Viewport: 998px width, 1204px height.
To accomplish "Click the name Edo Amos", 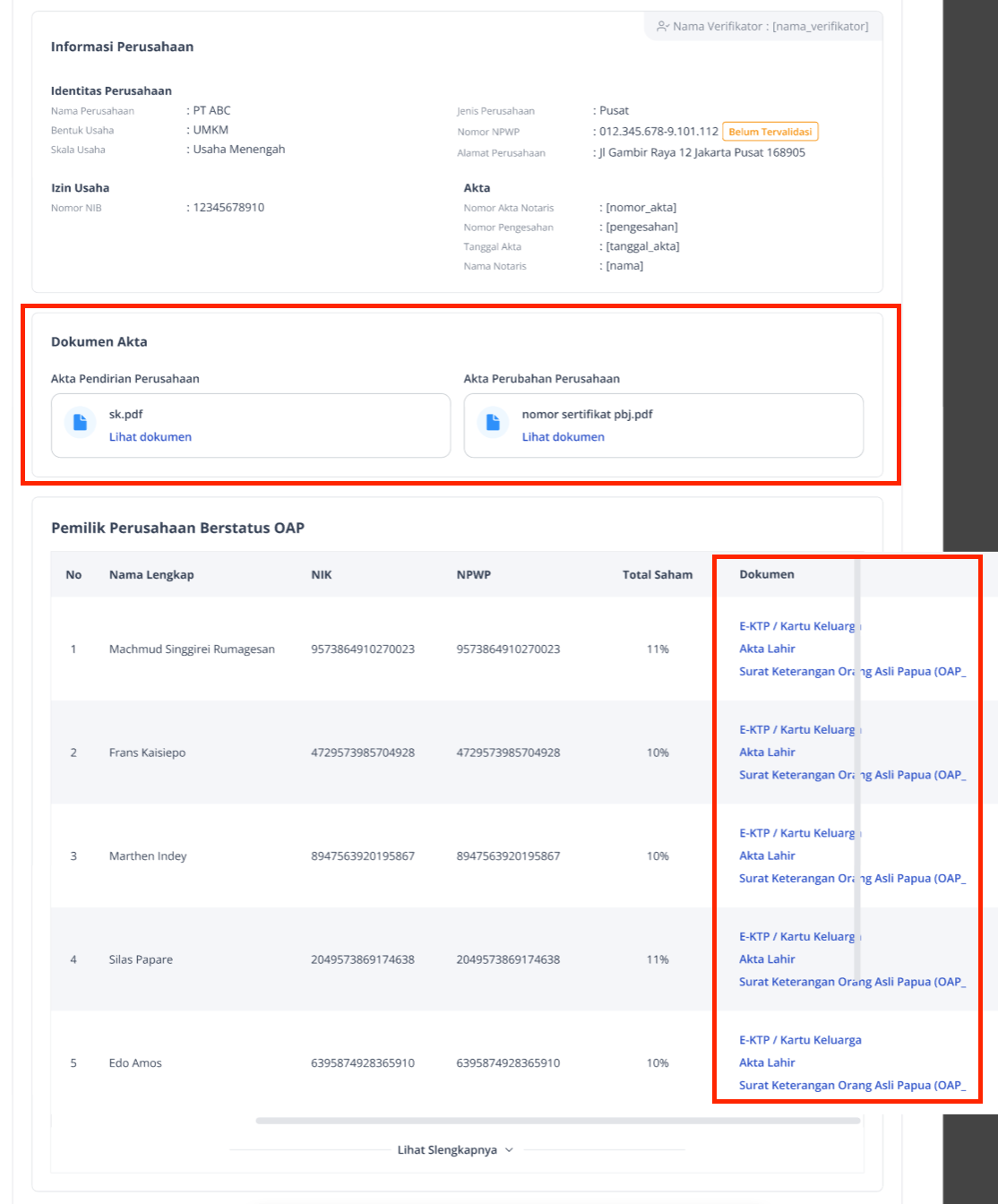I will [135, 1063].
